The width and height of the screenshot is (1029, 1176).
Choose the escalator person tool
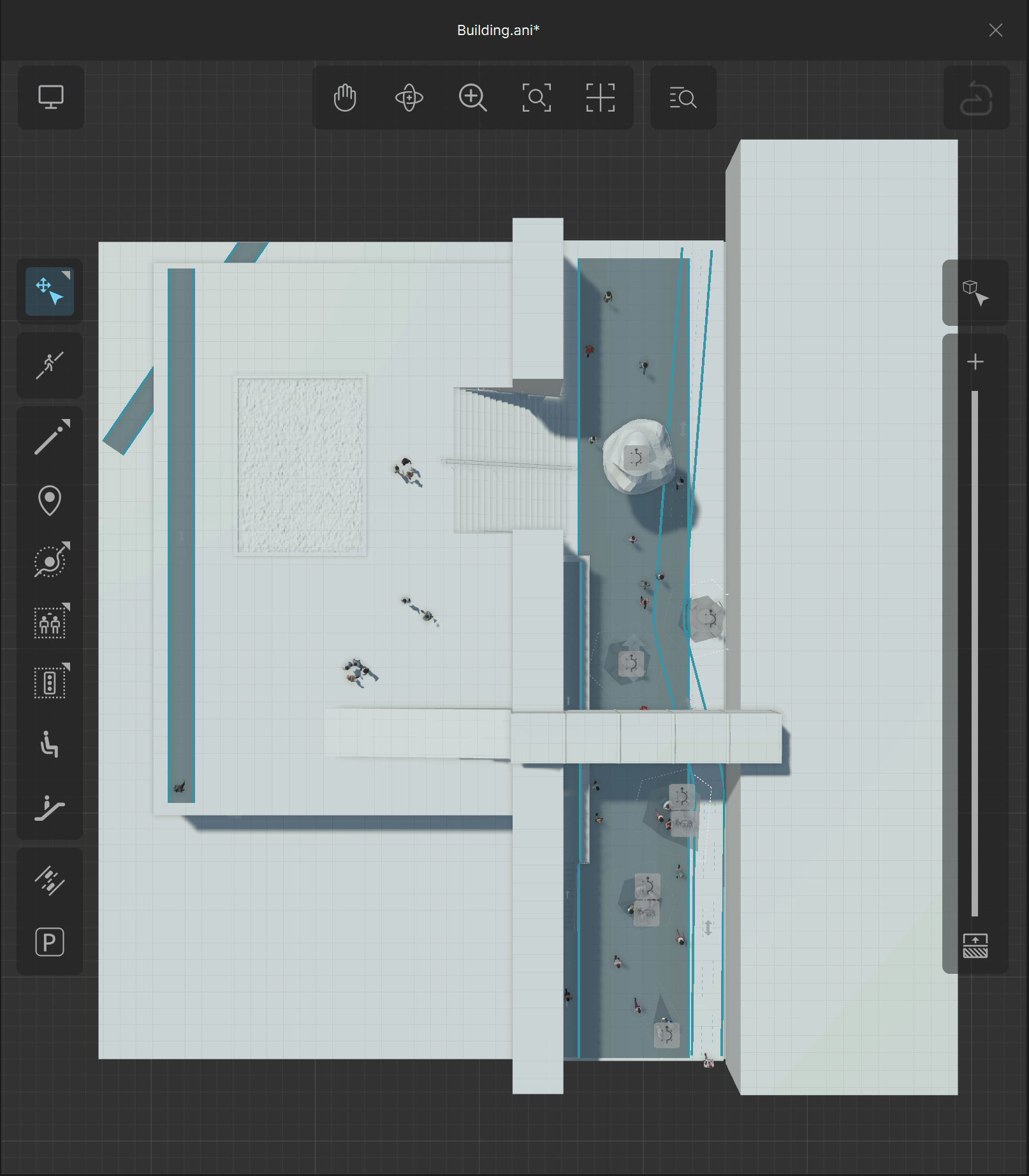tap(49, 807)
